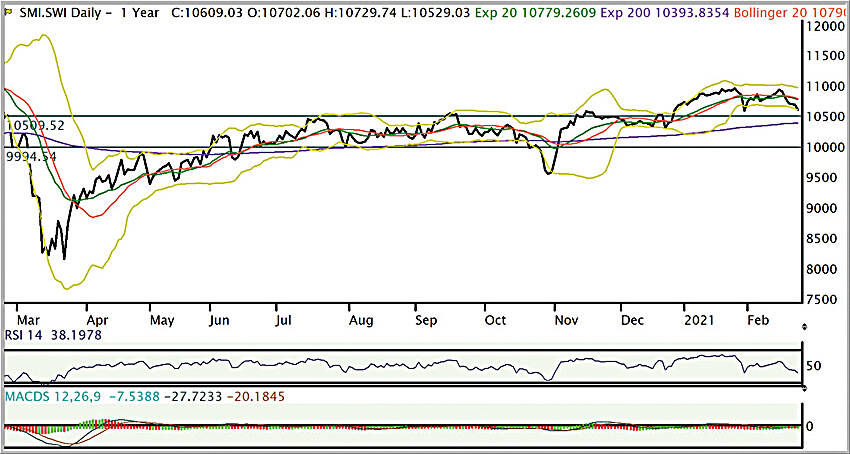Click the 'Oct' month label on time axis

495,320
